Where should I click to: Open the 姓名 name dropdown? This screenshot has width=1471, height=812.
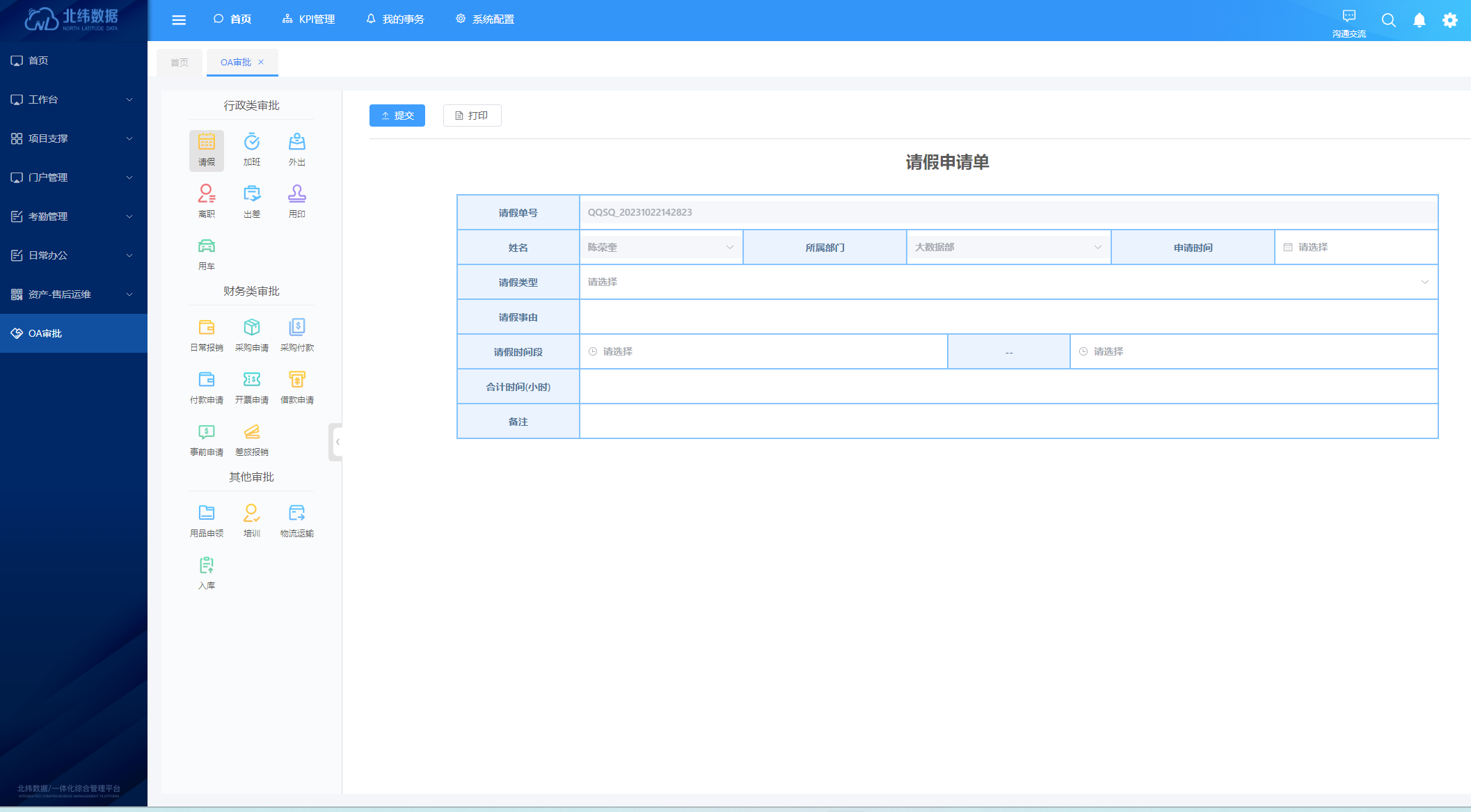click(x=661, y=247)
